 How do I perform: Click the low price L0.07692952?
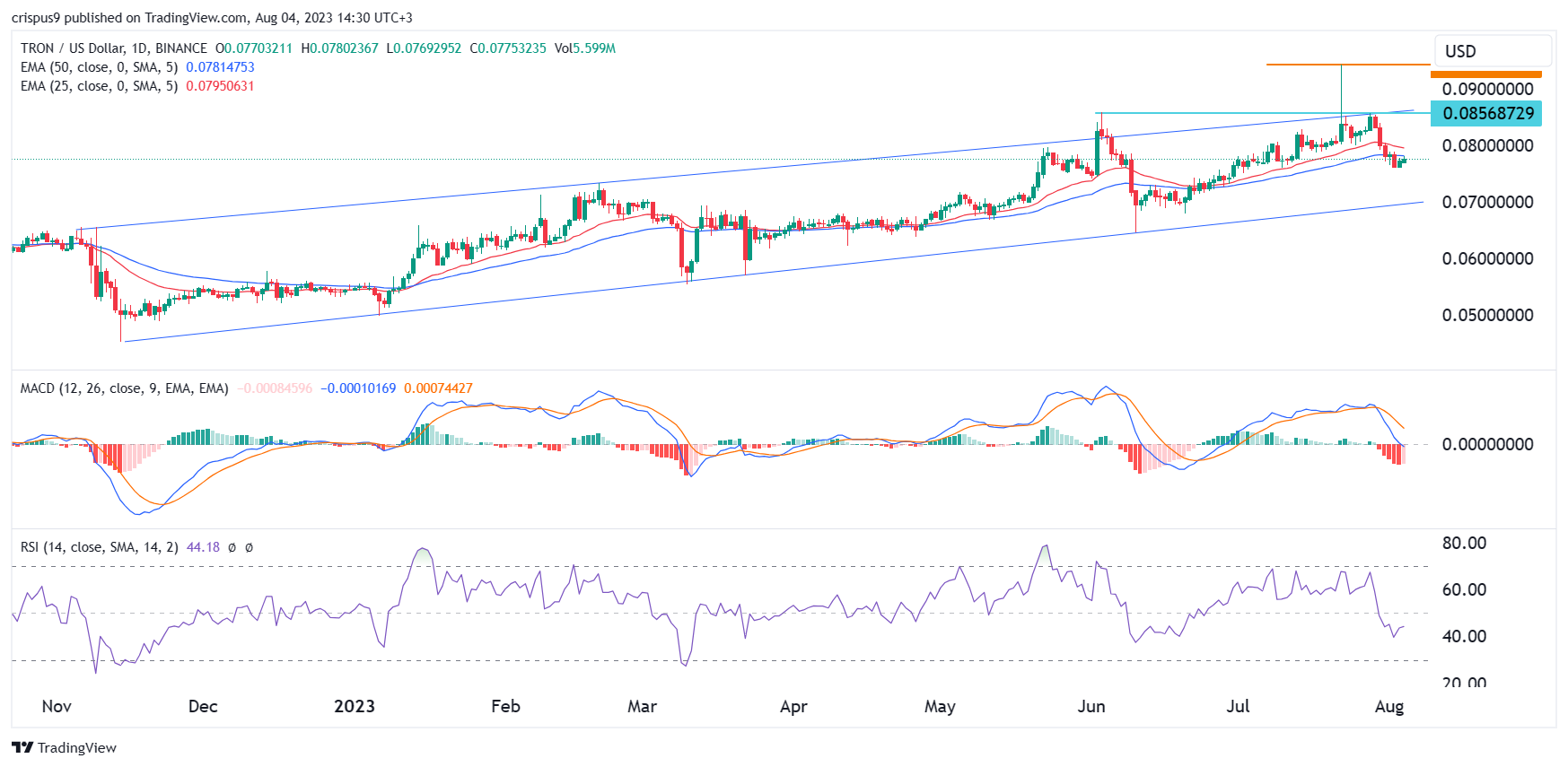pos(424,48)
